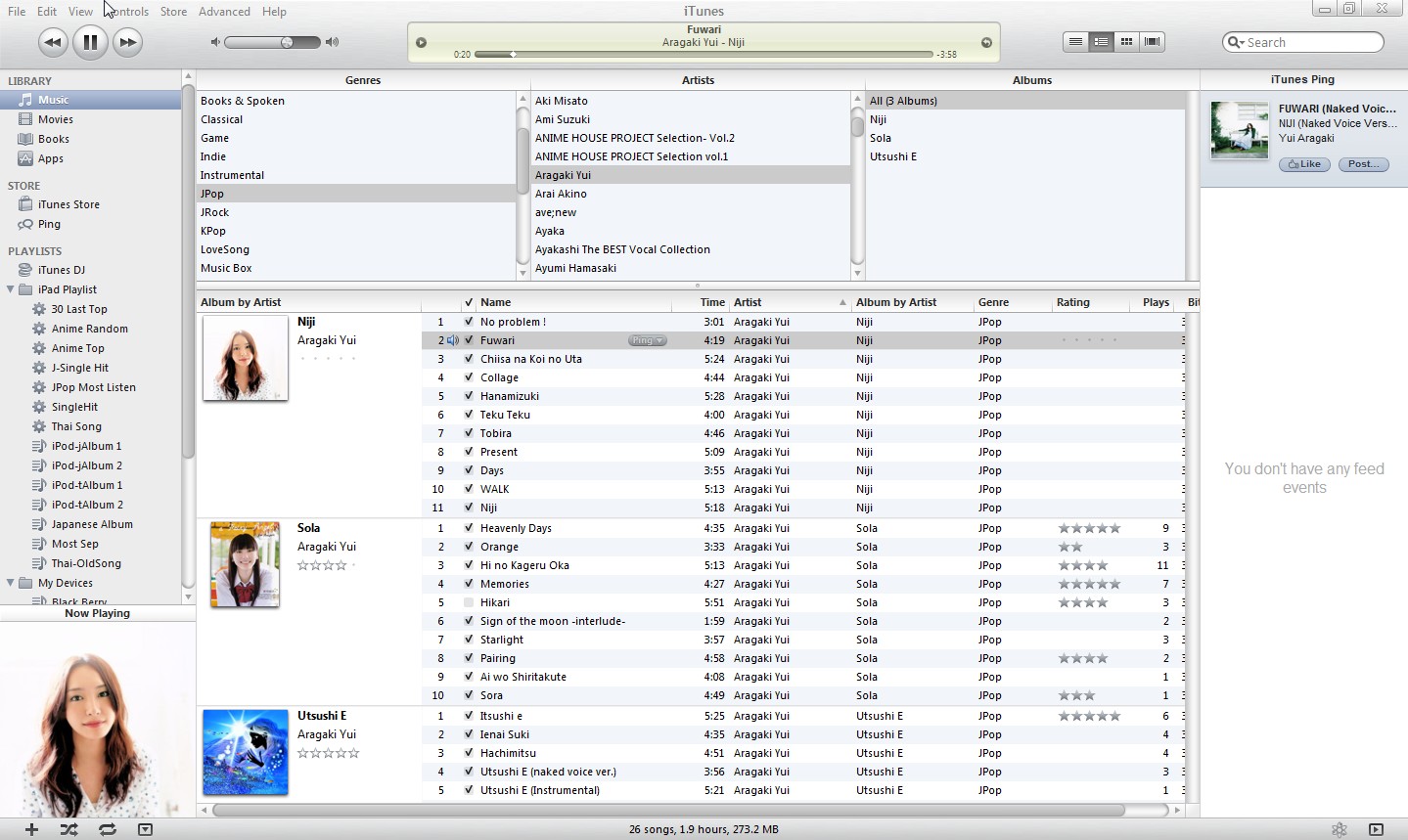This screenshot has width=1408, height=840.
Task: Toggle repeat mode in the bottom bar
Action: [x=108, y=829]
